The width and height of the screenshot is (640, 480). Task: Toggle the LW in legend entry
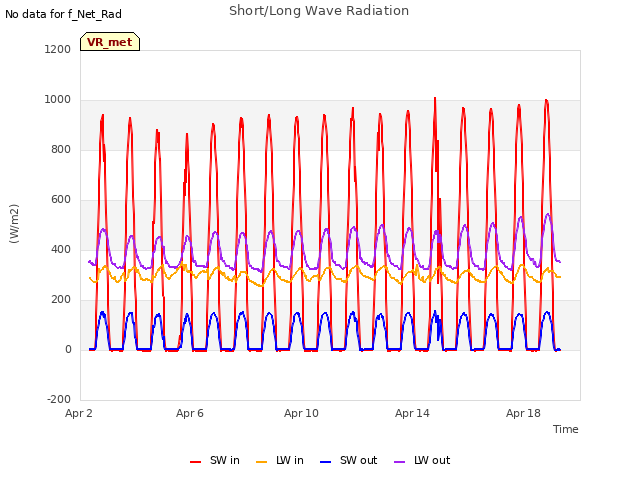tap(280, 460)
